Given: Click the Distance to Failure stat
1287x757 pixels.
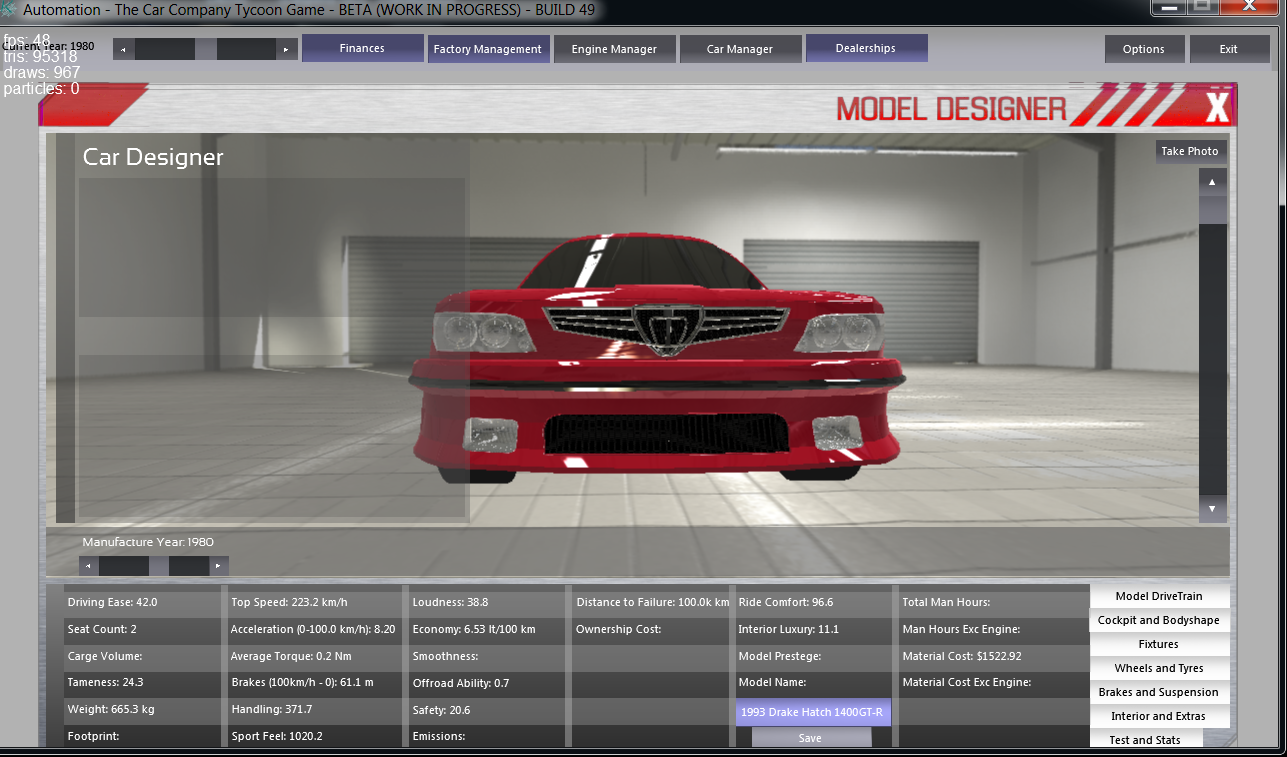Looking at the screenshot, I should click(653, 603).
